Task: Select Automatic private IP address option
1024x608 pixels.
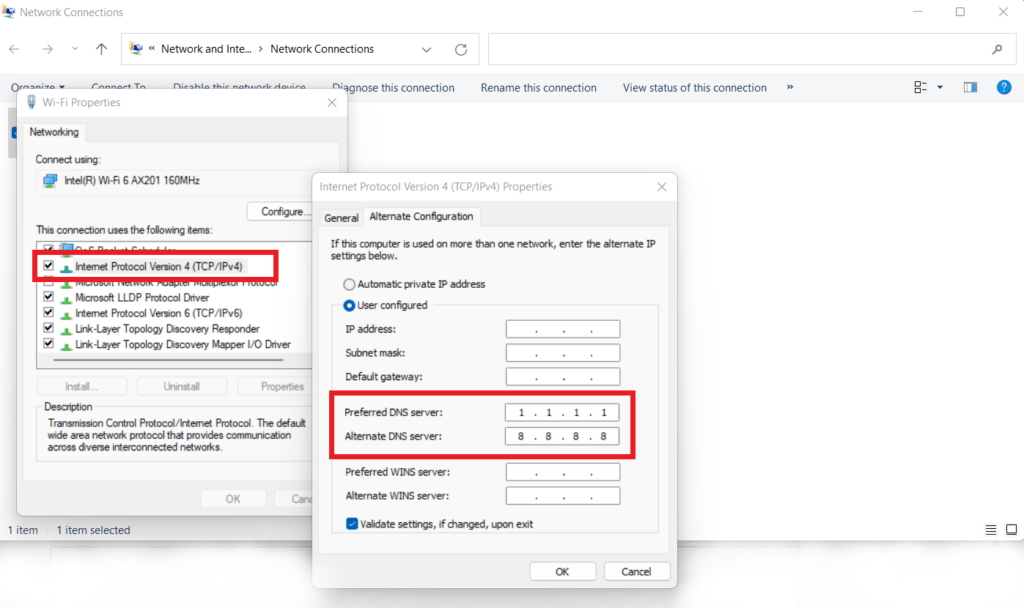Action: [349, 284]
